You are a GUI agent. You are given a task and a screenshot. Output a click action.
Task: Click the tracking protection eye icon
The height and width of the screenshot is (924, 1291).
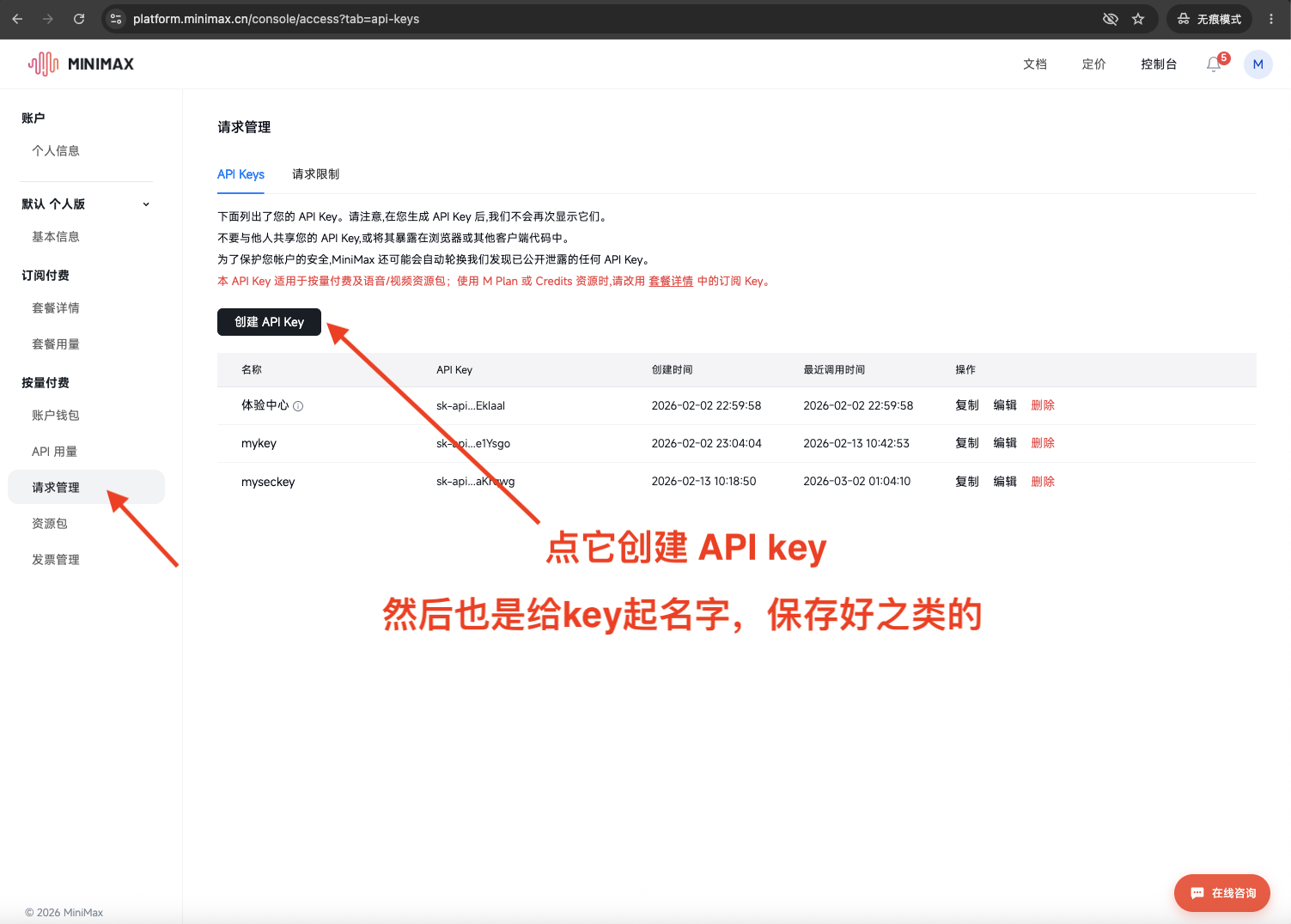(1111, 19)
